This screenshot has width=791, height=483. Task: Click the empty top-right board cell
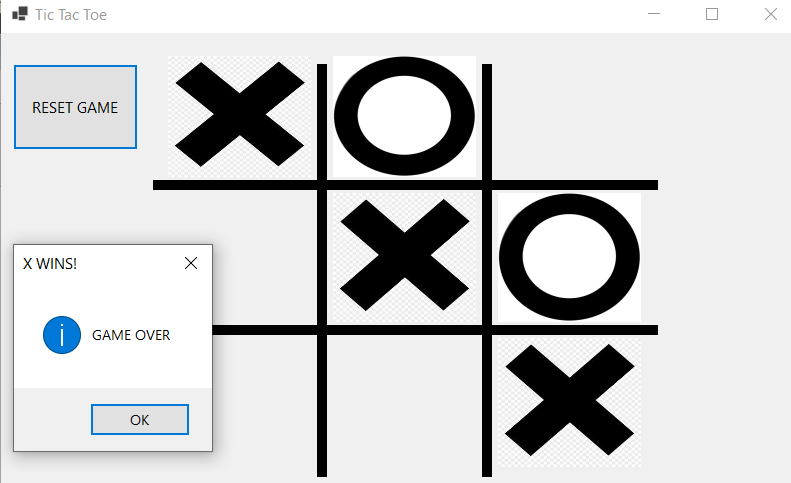570,117
